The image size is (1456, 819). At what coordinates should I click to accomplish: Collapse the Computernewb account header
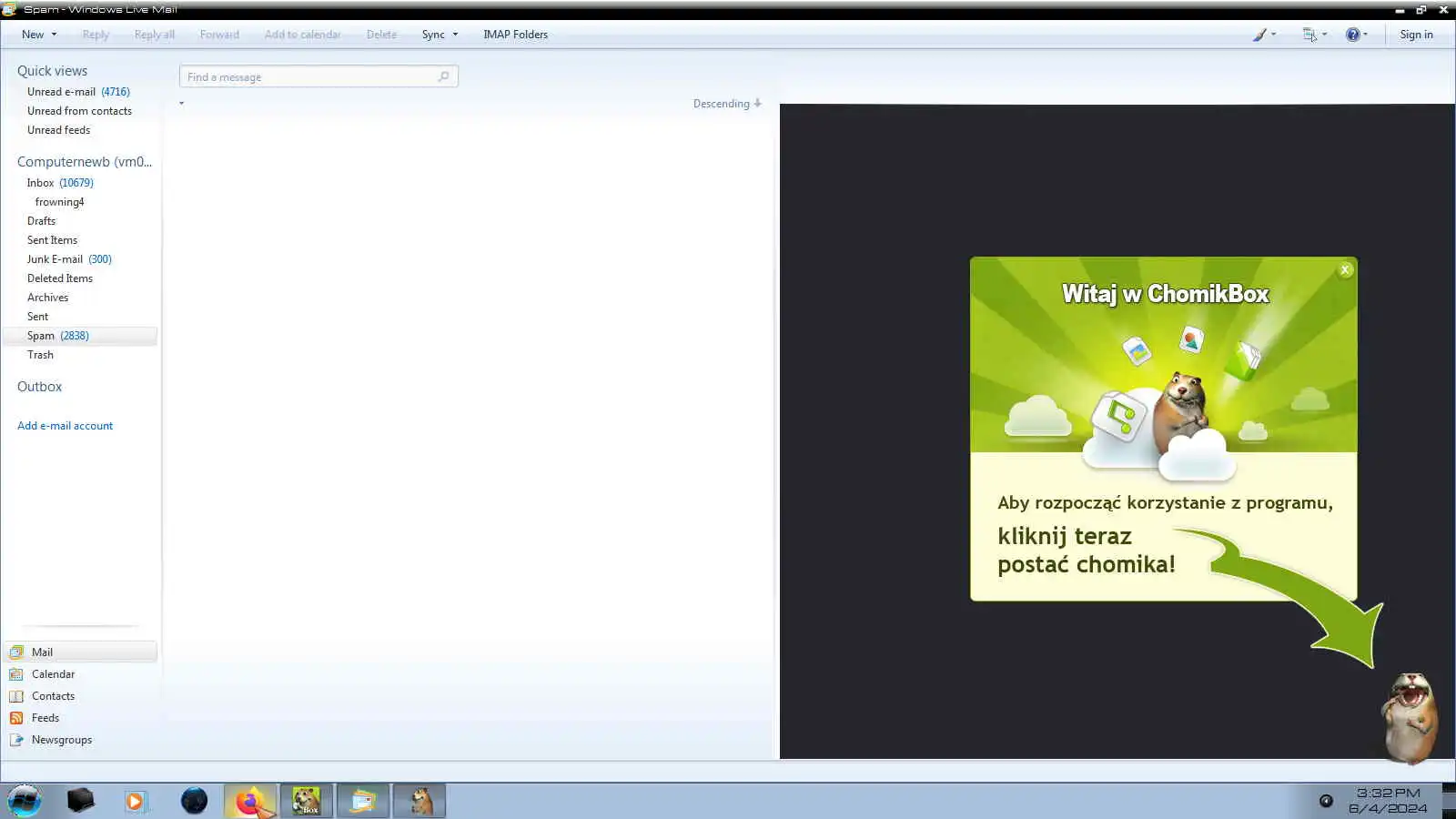point(85,162)
